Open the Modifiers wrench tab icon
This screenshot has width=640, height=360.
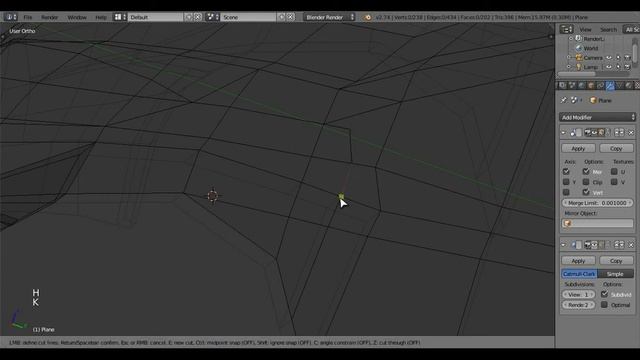point(610,85)
